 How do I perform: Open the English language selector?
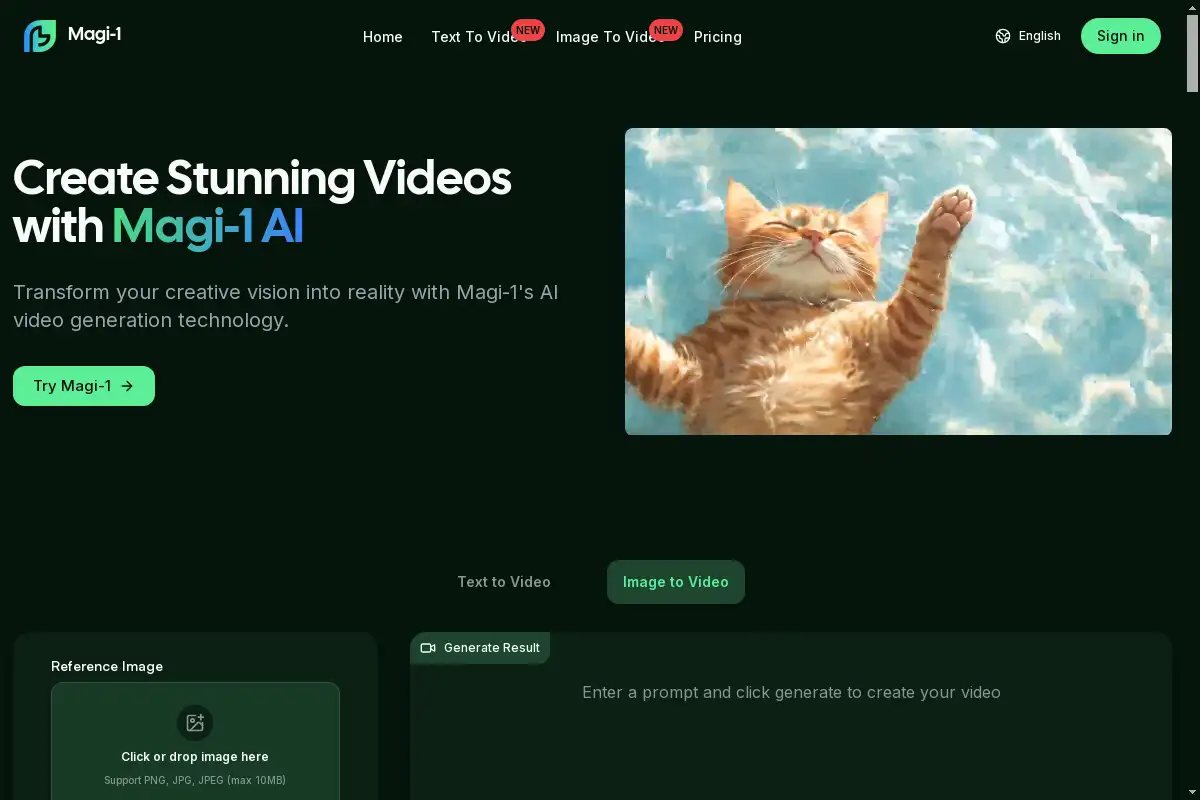[1029, 36]
